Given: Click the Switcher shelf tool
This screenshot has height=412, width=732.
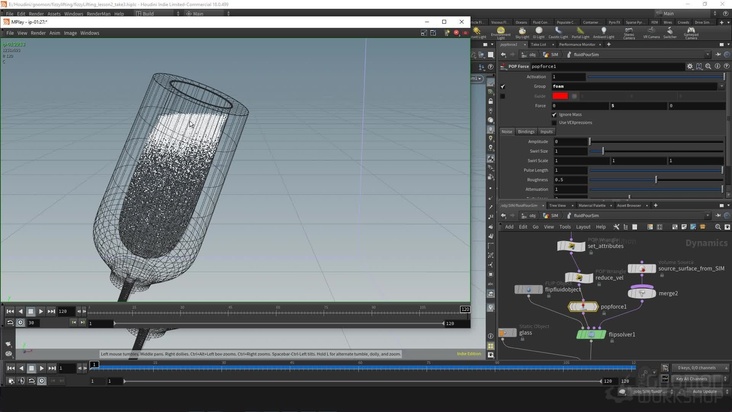Looking at the screenshot, I should [x=669, y=32].
